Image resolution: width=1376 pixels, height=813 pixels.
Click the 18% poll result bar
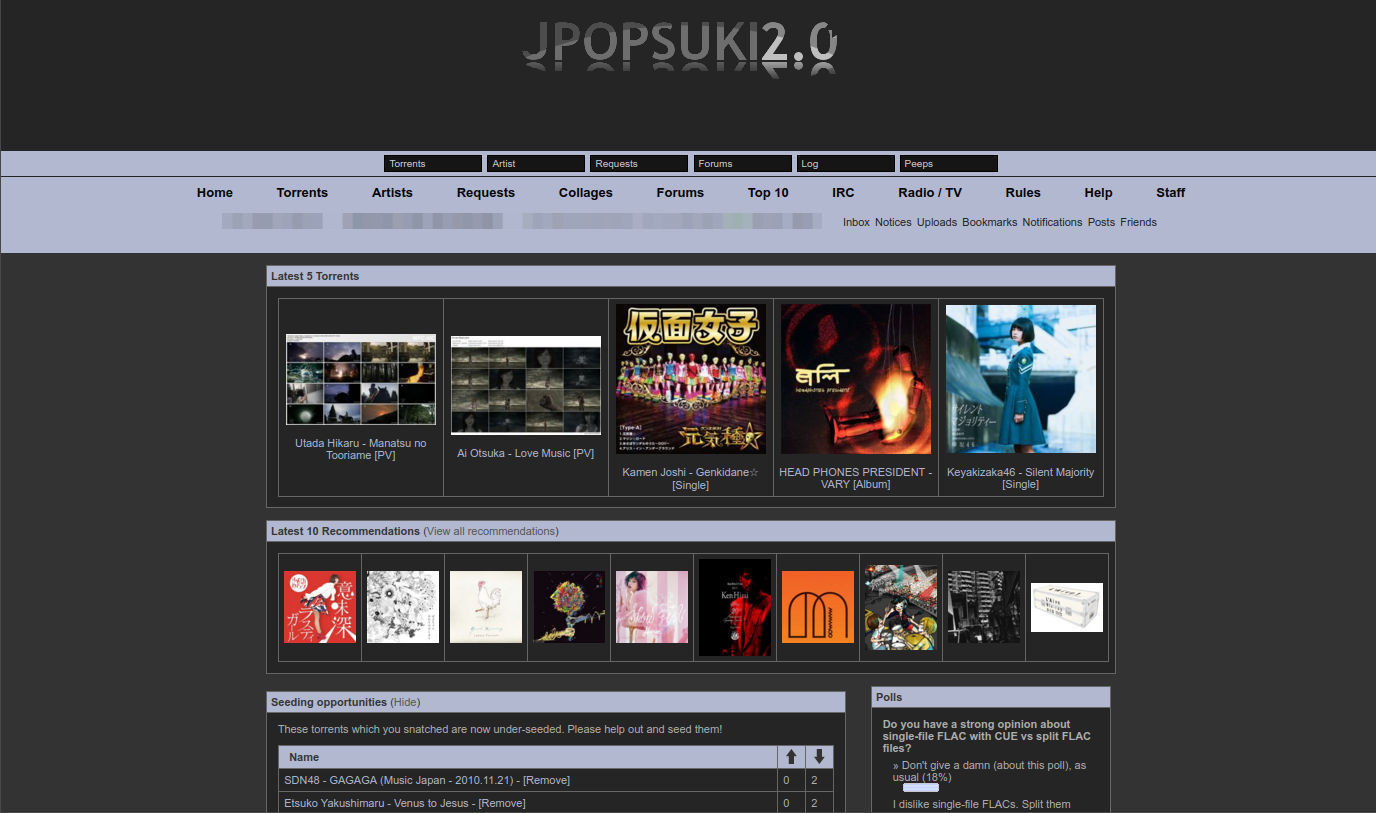tap(921, 788)
